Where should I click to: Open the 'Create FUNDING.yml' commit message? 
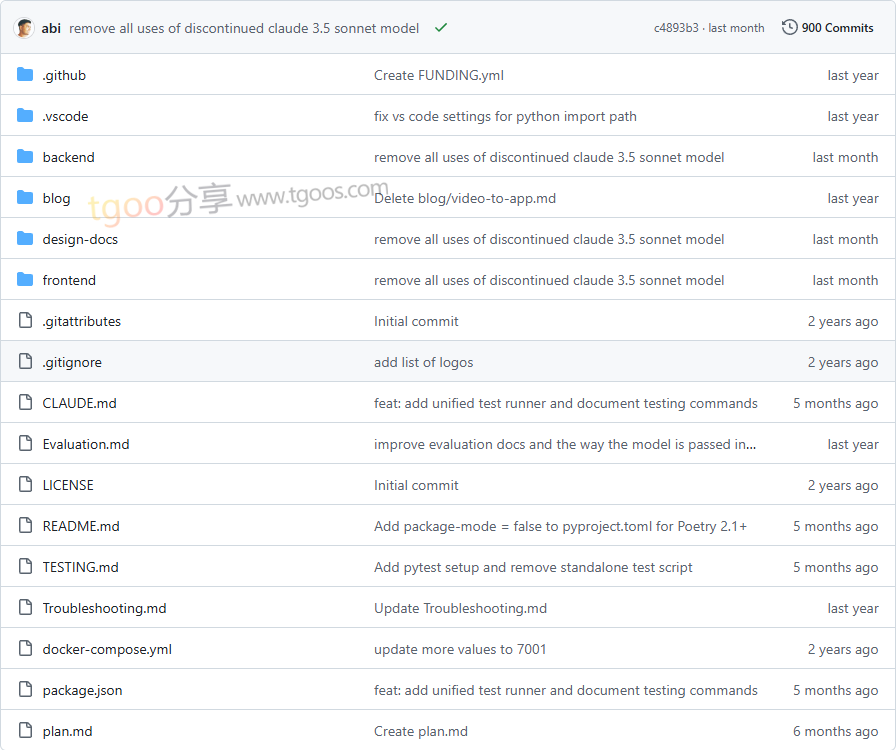point(439,75)
